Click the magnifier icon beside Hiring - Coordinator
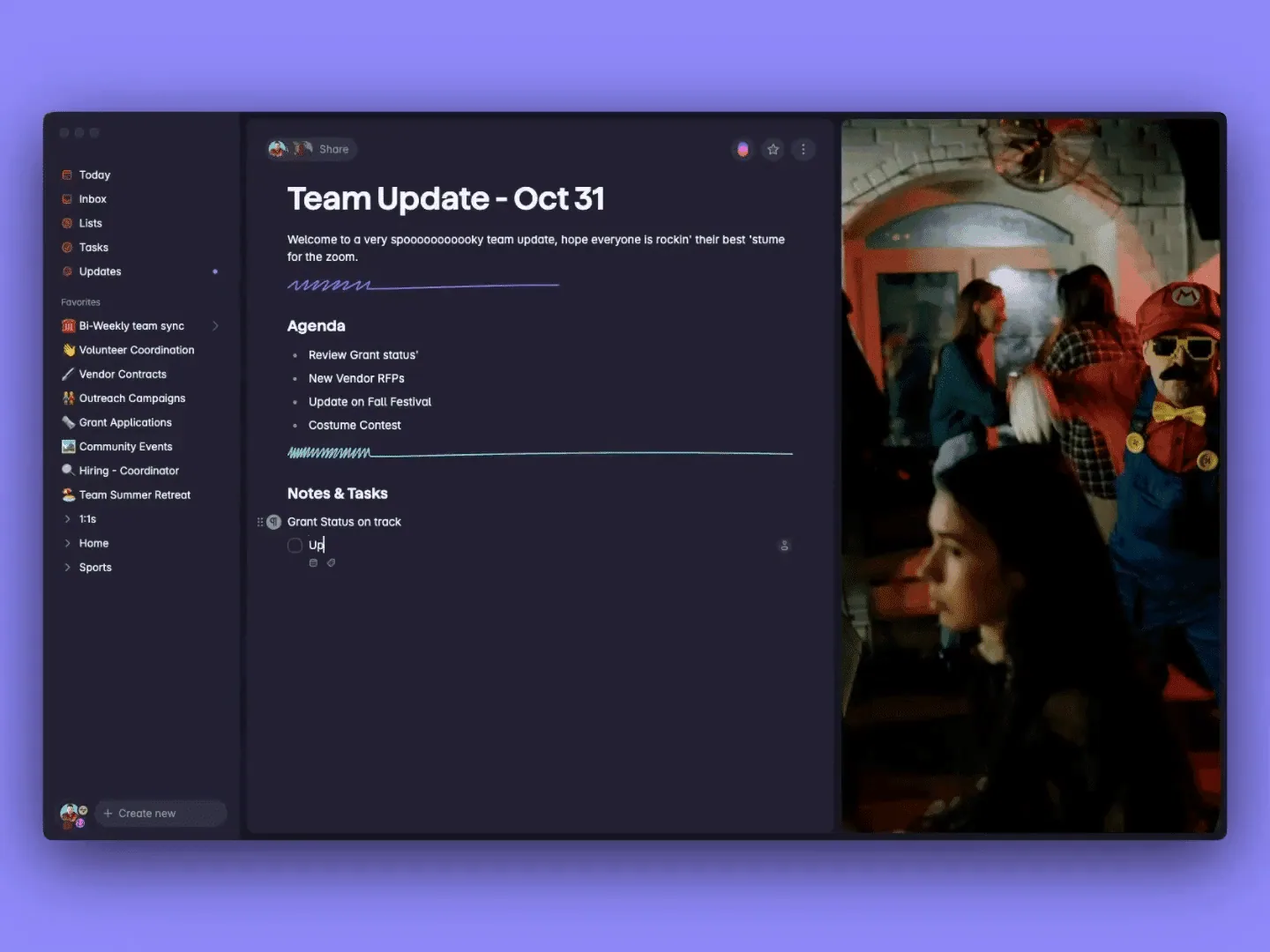 point(68,471)
